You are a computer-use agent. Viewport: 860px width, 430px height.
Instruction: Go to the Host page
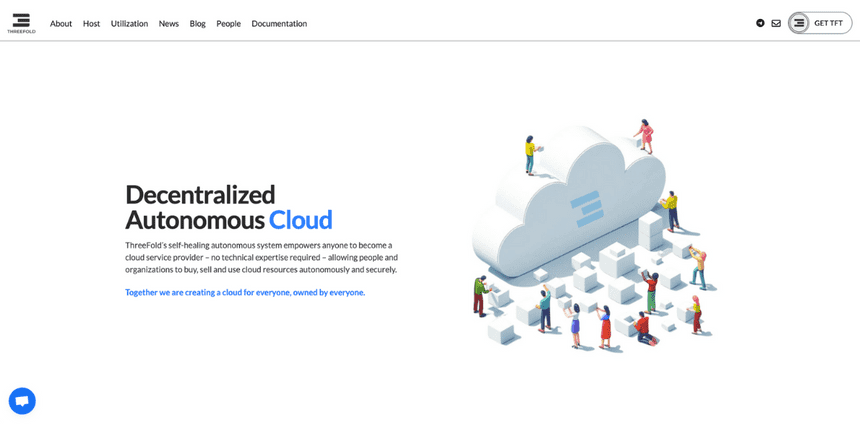(92, 24)
